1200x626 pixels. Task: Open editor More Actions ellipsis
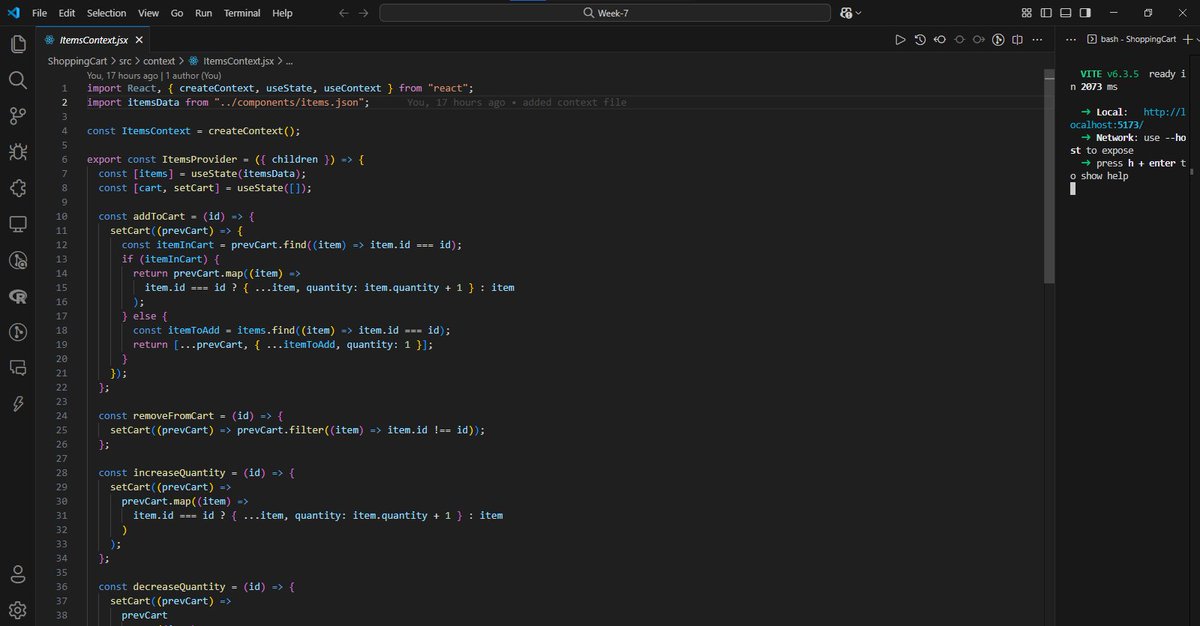click(1037, 40)
